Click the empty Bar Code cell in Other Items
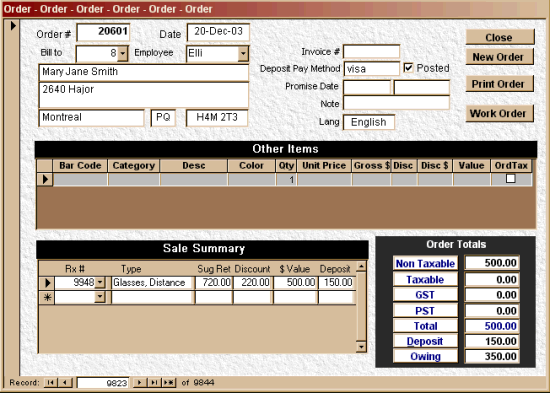The height and width of the screenshot is (393, 550). click(80, 180)
